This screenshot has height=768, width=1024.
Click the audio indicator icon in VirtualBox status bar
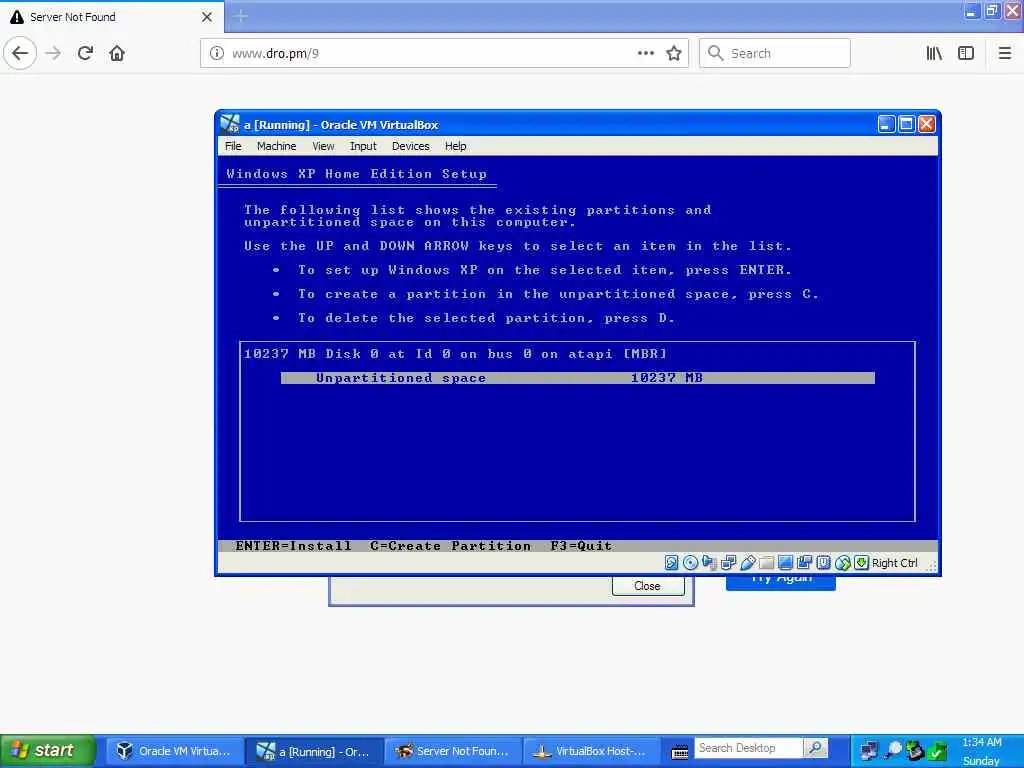click(709, 563)
